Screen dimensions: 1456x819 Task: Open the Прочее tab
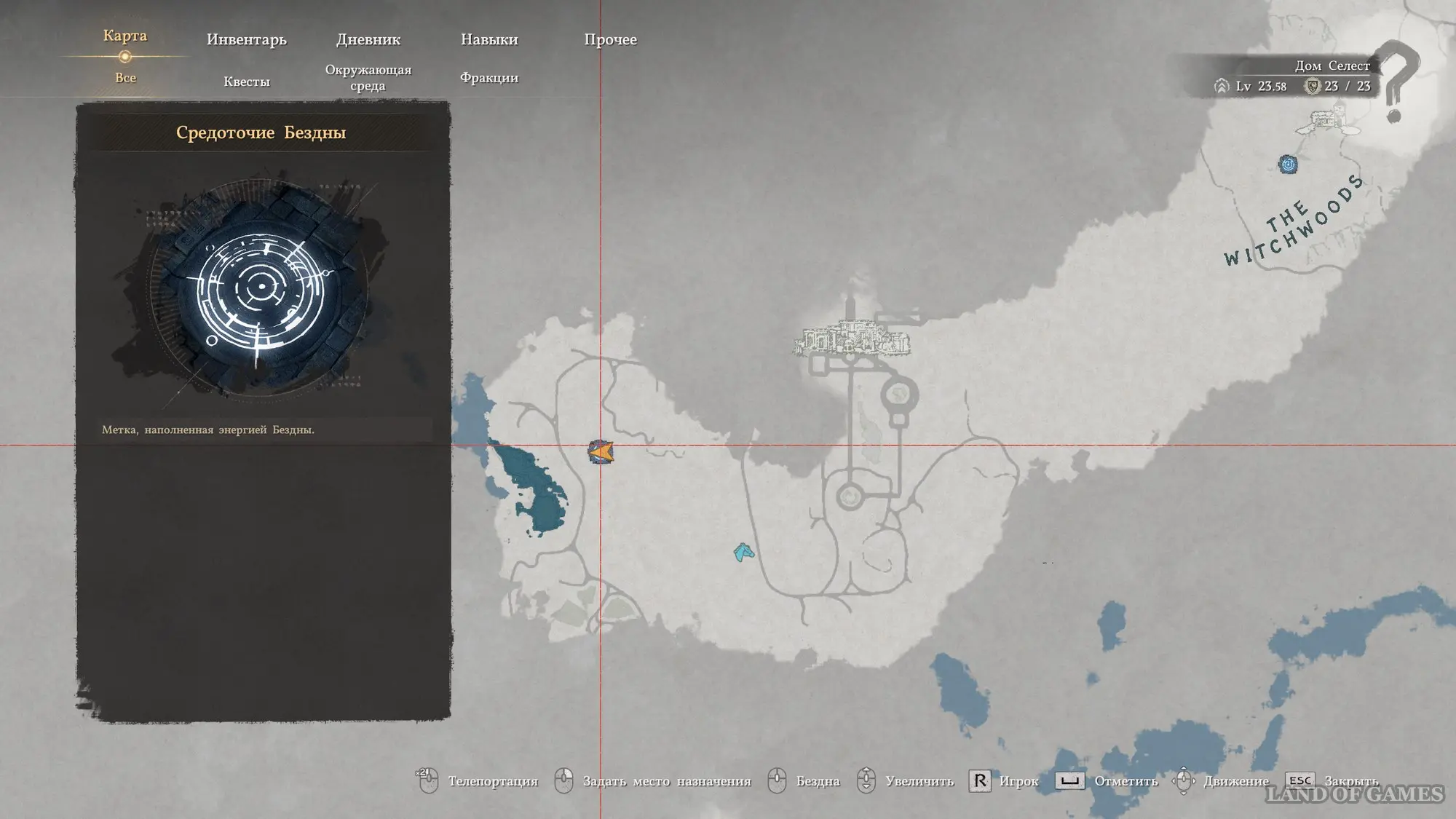point(610,39)
